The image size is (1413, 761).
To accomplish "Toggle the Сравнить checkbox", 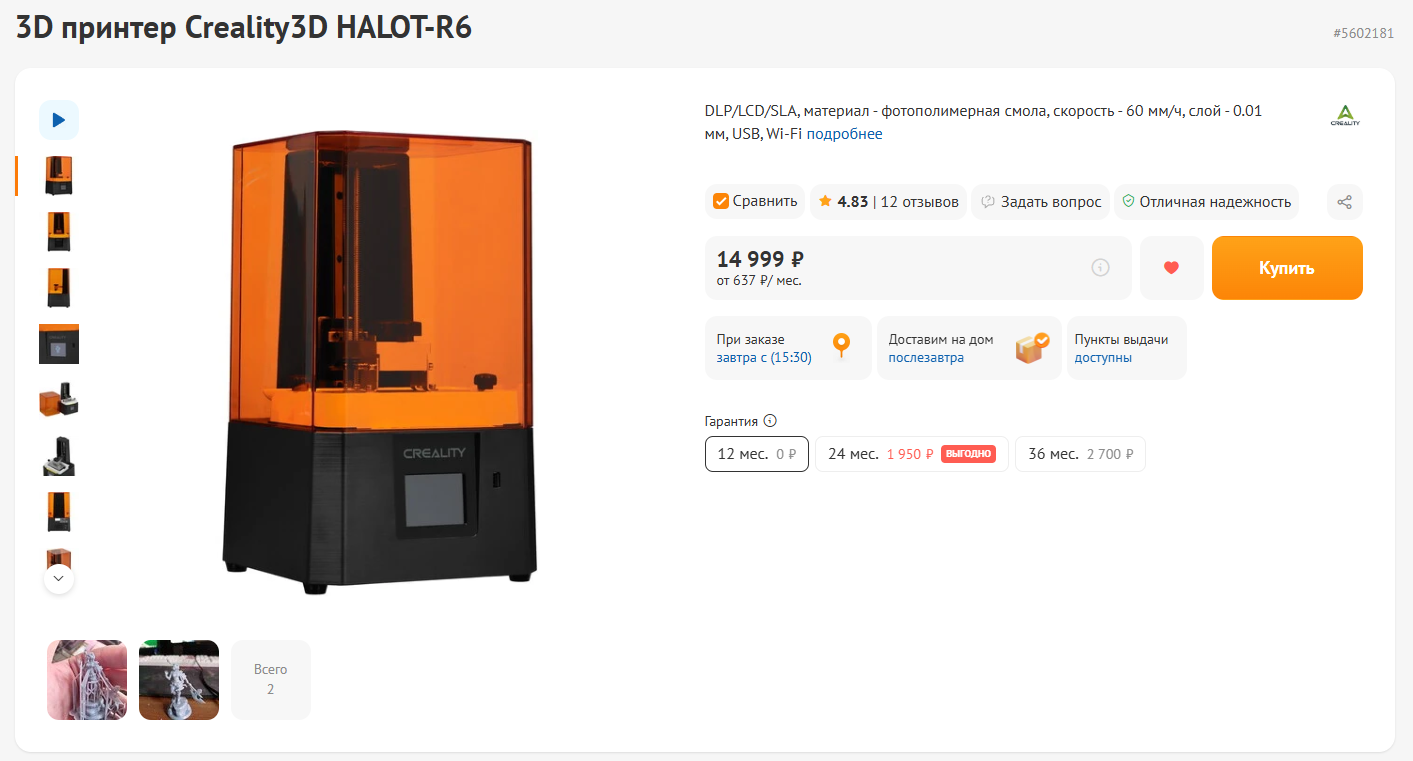I will [x=720, y=202].
